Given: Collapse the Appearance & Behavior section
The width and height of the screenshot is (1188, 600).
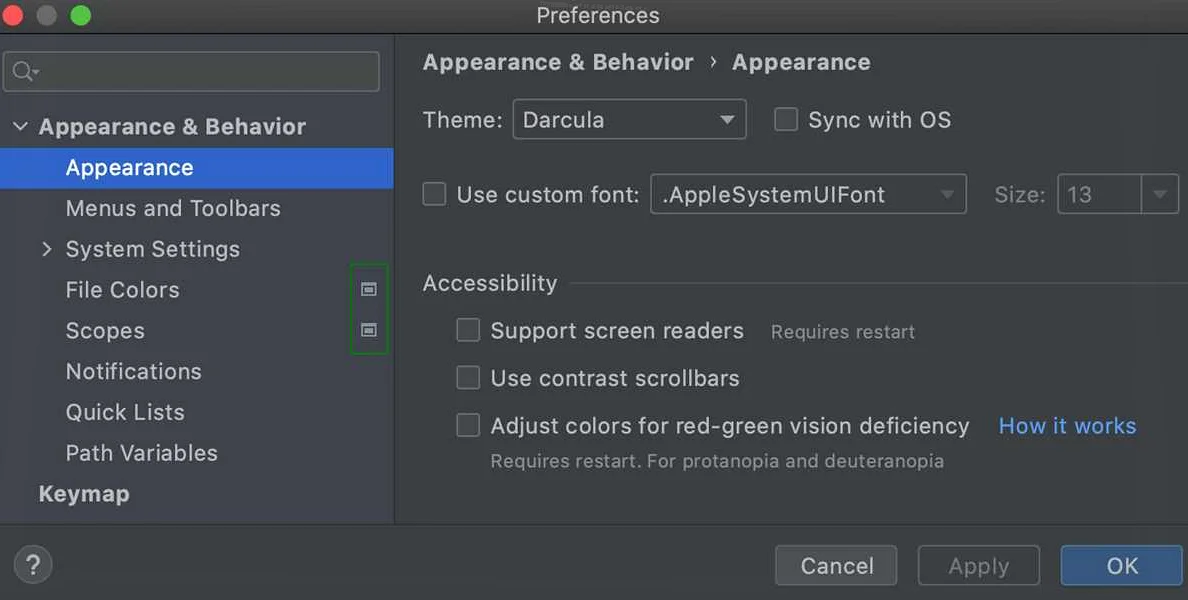Looking at the screenshot, I should tap(20, 127).
